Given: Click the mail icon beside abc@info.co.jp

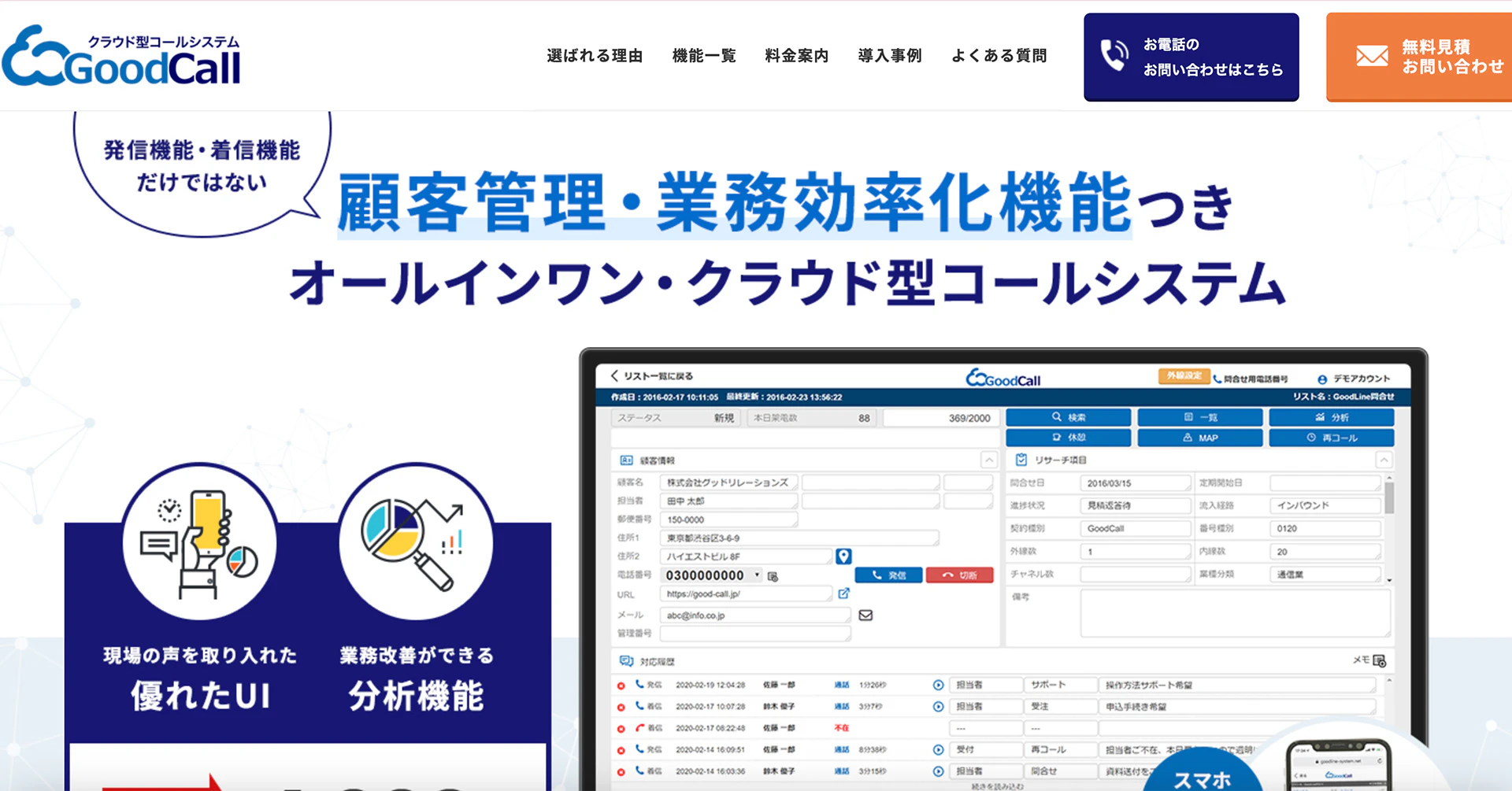Looking at the screenshot, I should tap(865, 615).
